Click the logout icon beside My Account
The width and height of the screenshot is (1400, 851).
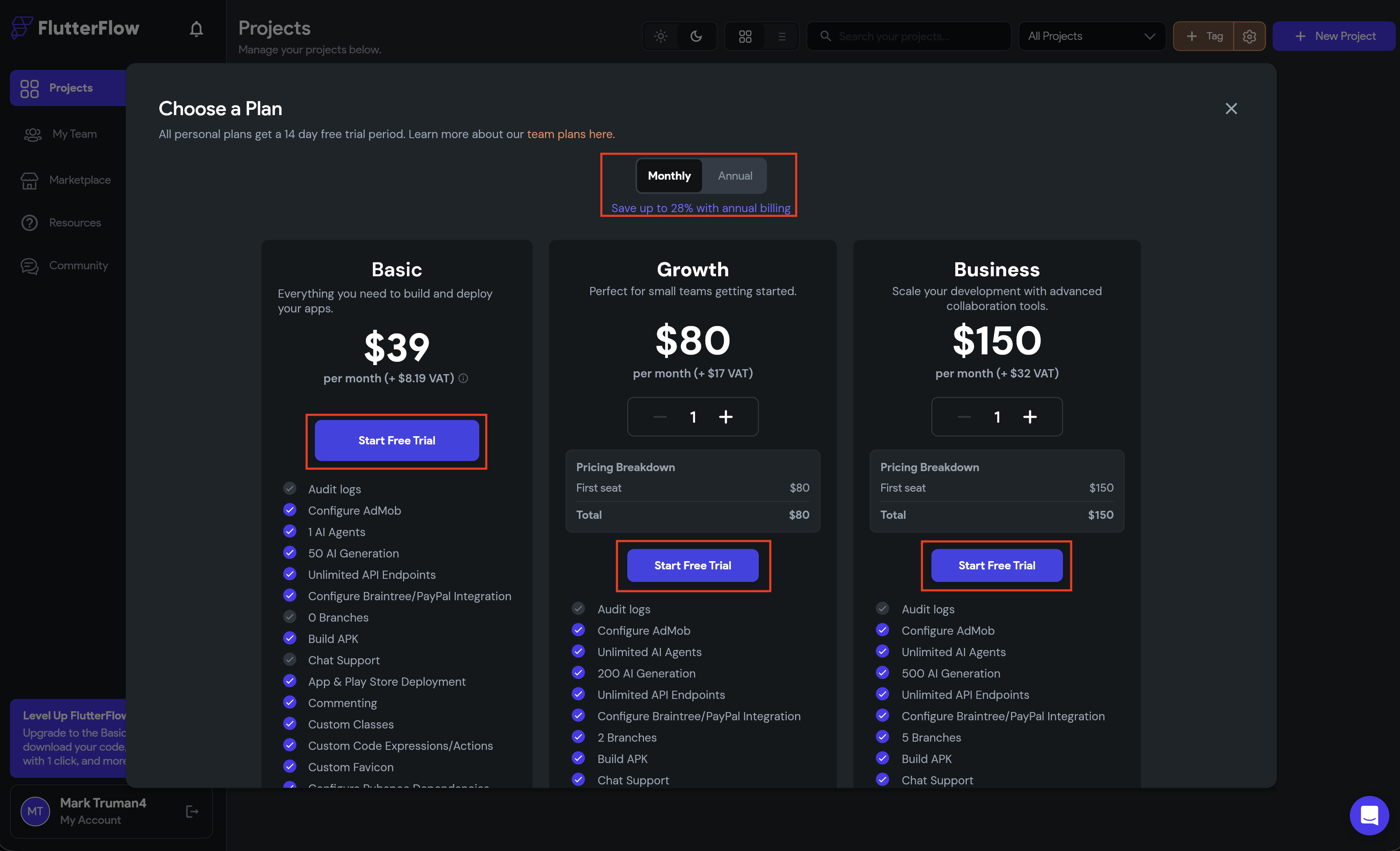click(x=192, y=811)
